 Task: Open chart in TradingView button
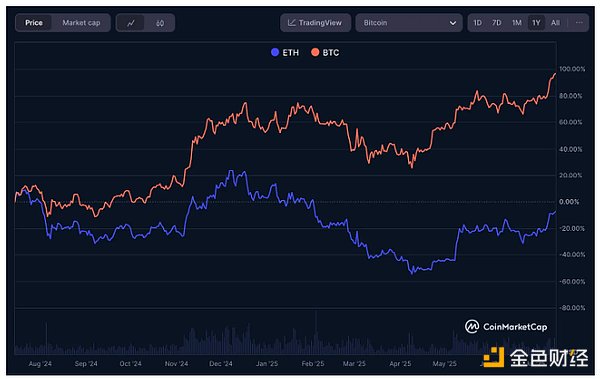(x=315, y=23)
